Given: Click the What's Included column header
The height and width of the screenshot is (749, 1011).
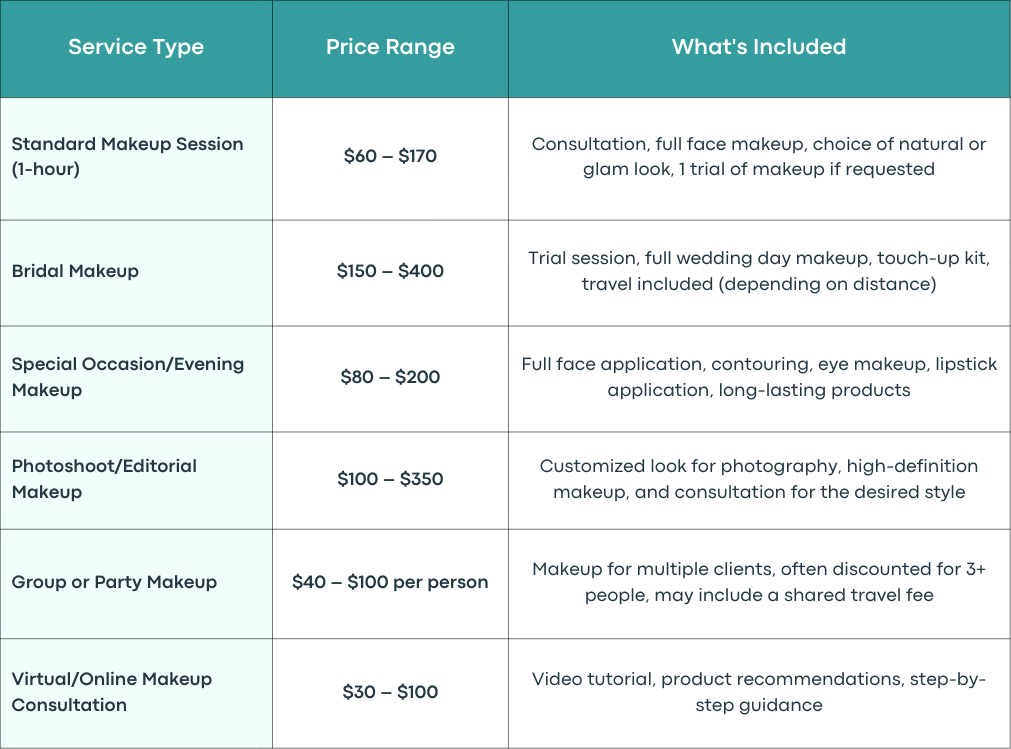Looking at the screenshot, I should [759, 48].
